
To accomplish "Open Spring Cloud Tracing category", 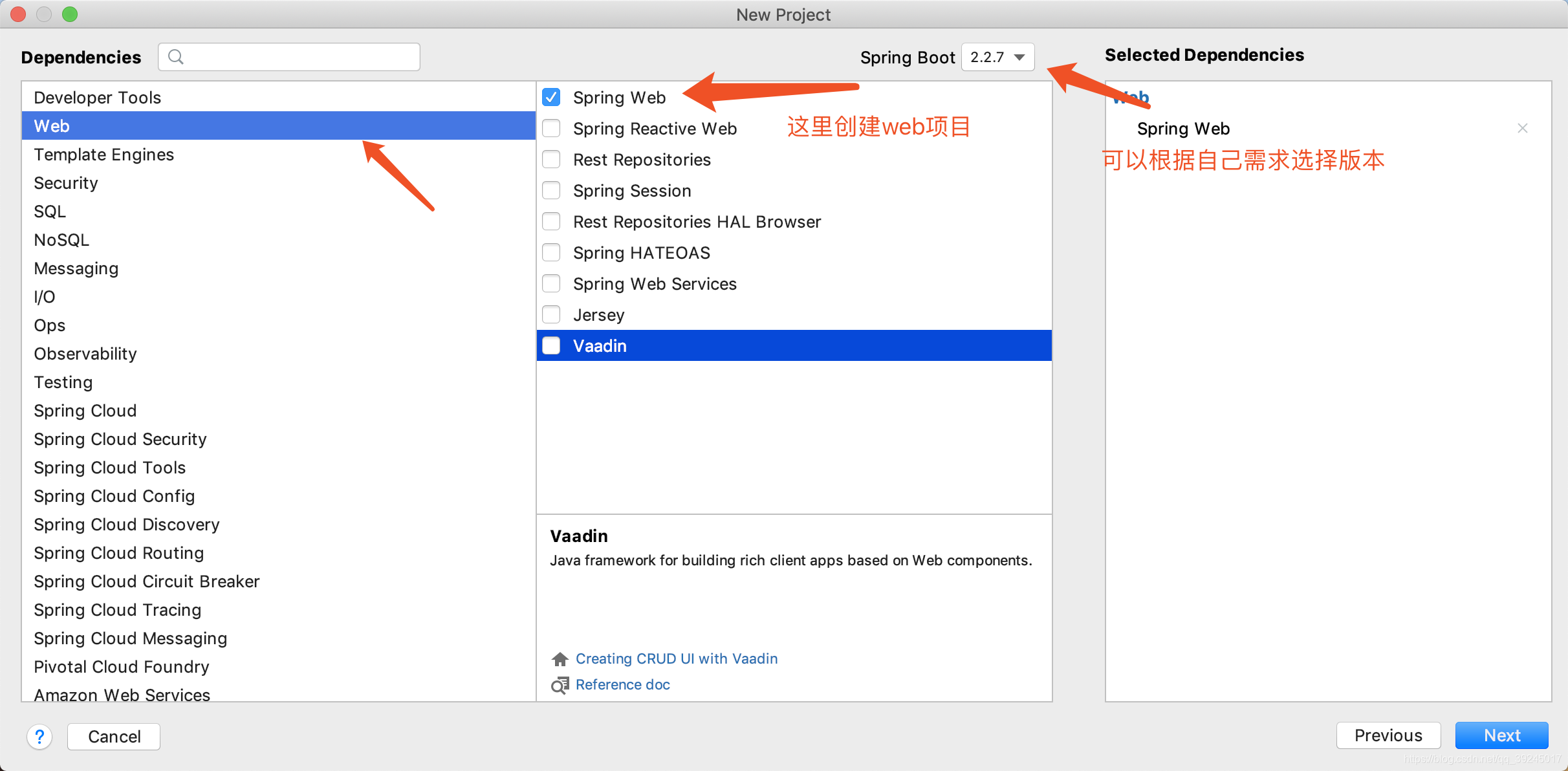I will point(279,609).
